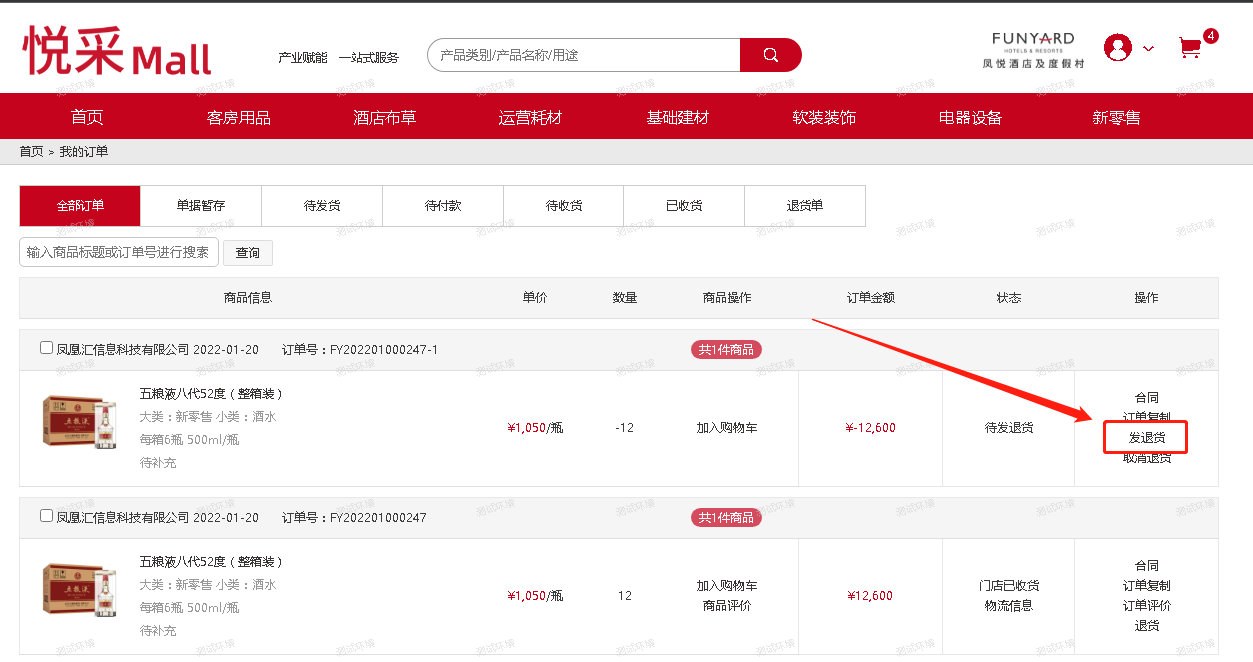Open the 五粮液八代52度 title in the received order
The image size is (1253, 662).
[x=211, y=562]
